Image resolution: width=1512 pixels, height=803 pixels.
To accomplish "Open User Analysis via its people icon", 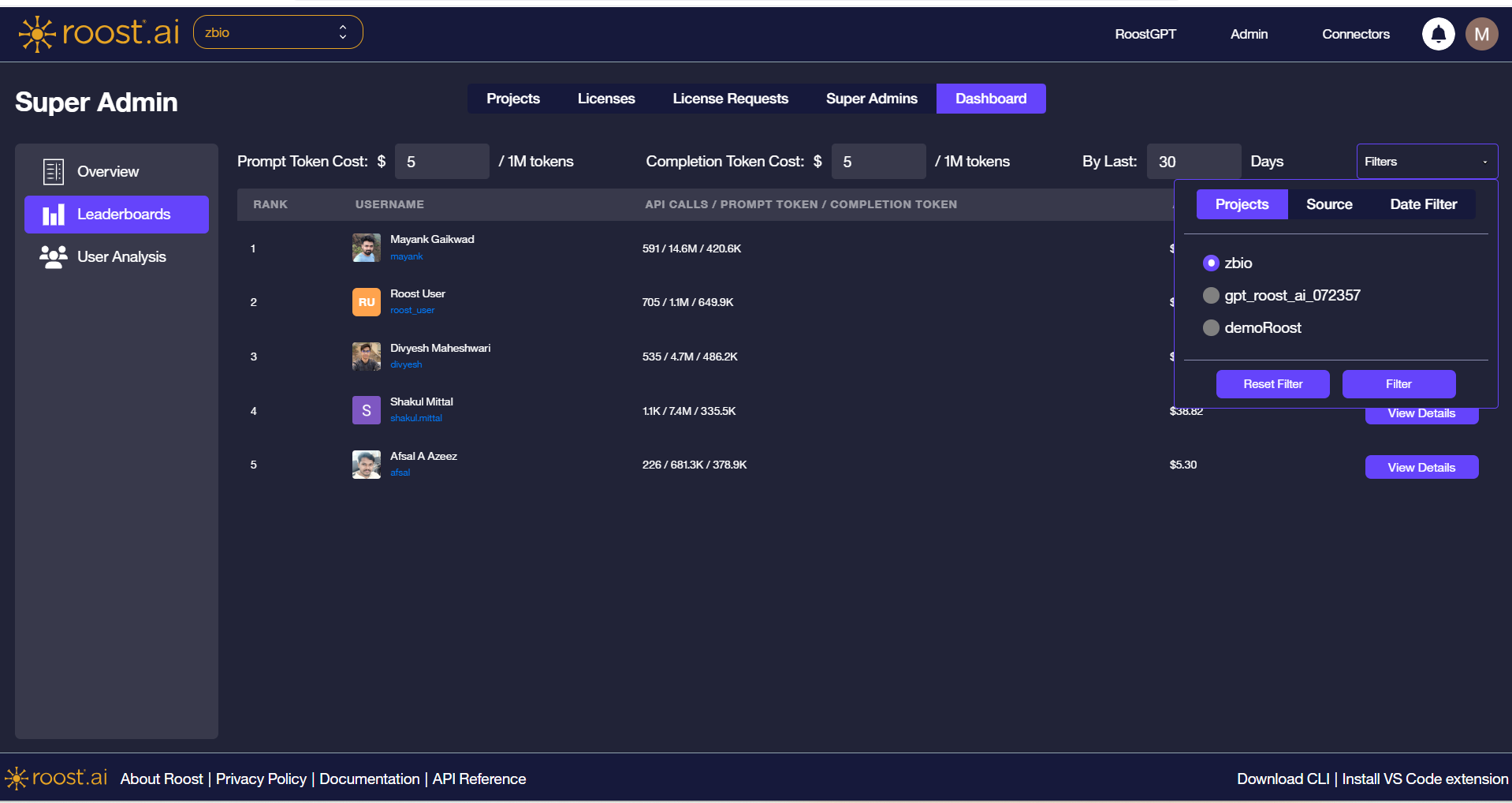I will point(53,256).
